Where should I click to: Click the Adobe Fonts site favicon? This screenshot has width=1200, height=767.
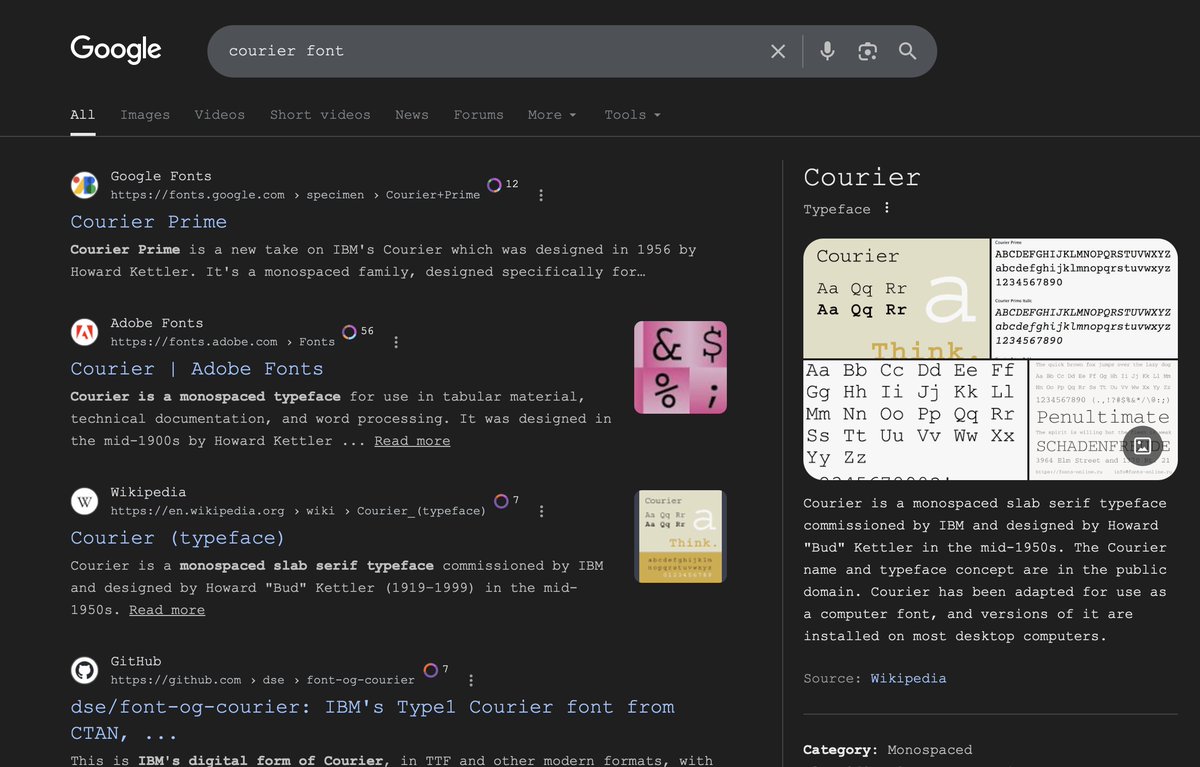pos(84,332)
